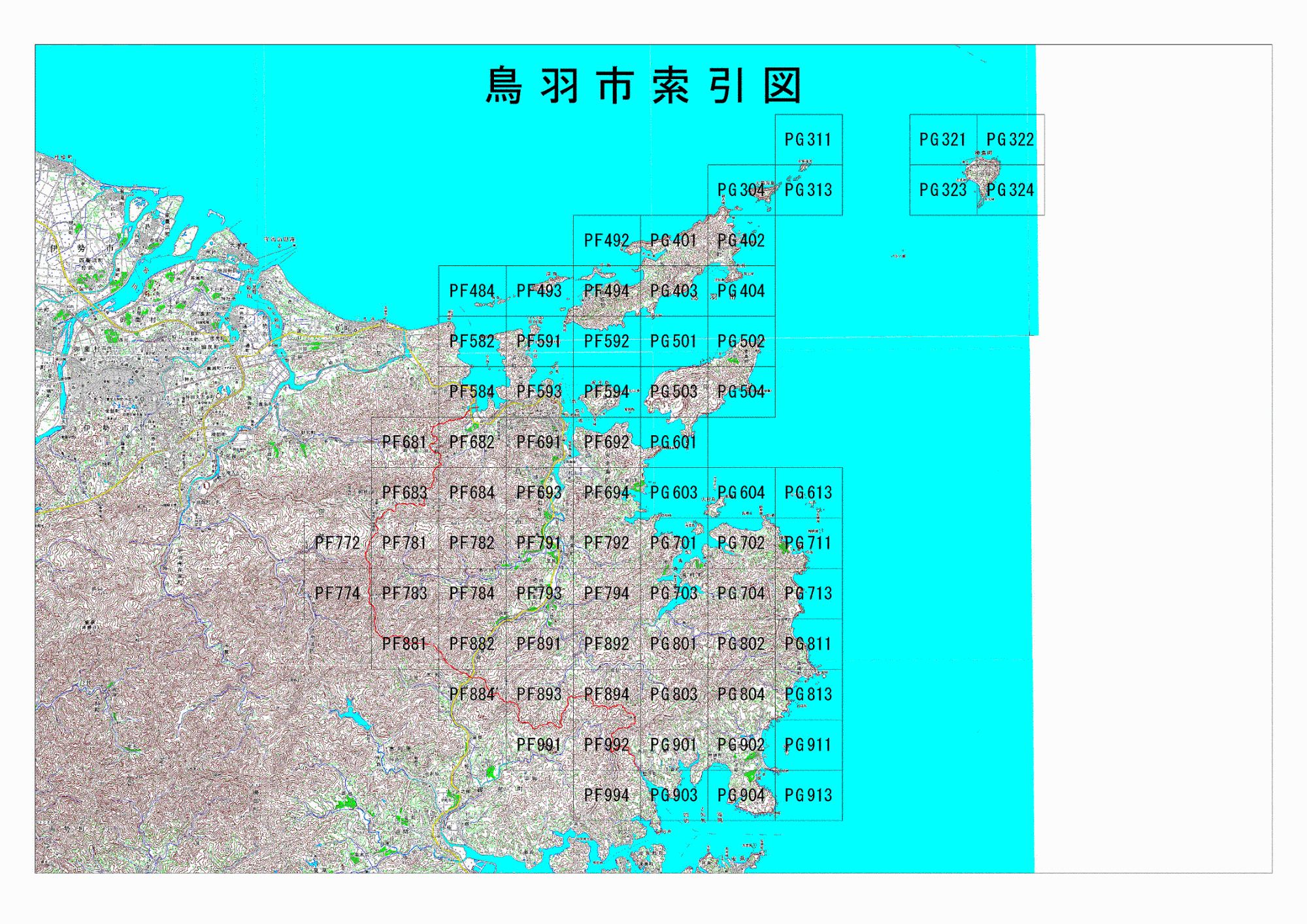The width and height of the screenshot is (1307, 924).
Task: Choose grid cell PF683
Action: 405,493
